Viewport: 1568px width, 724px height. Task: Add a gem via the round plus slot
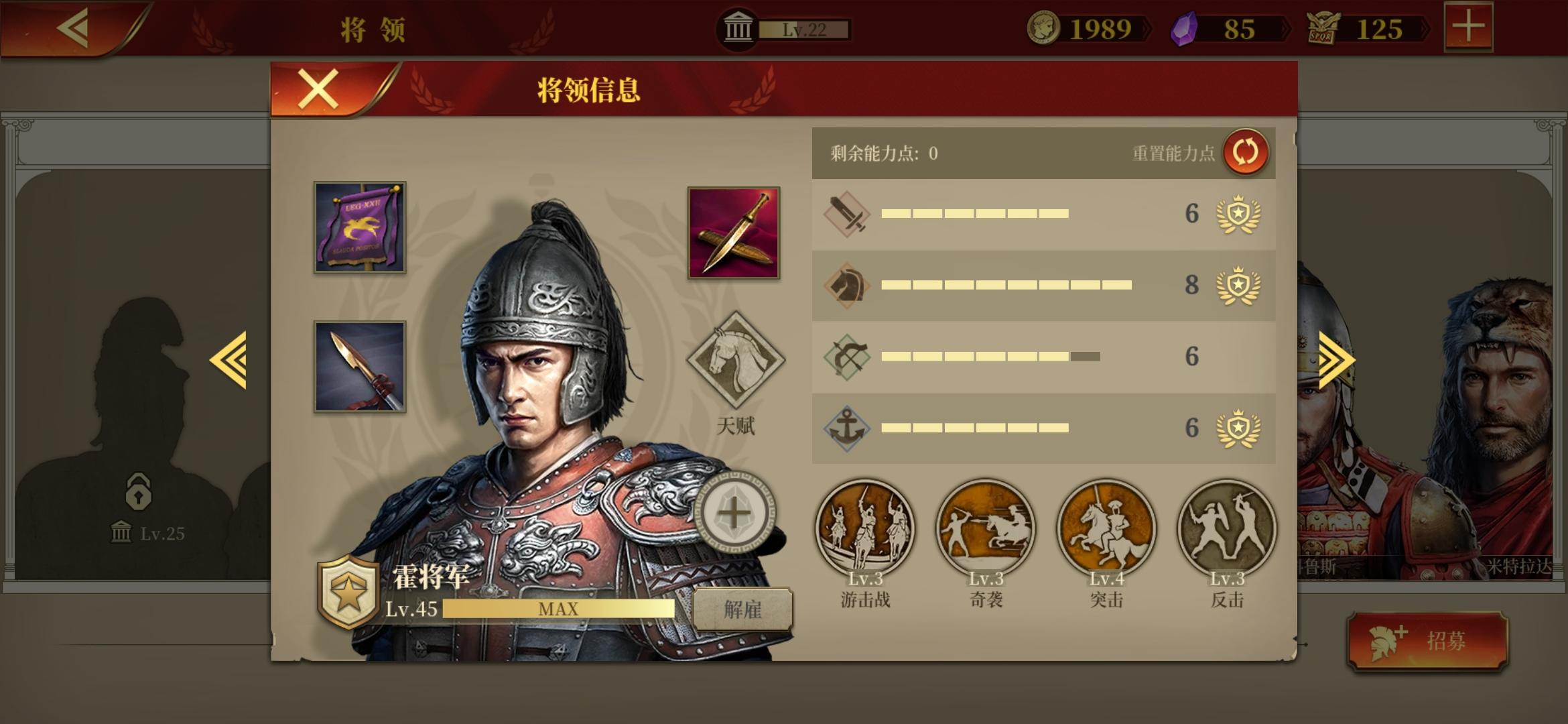734,514
